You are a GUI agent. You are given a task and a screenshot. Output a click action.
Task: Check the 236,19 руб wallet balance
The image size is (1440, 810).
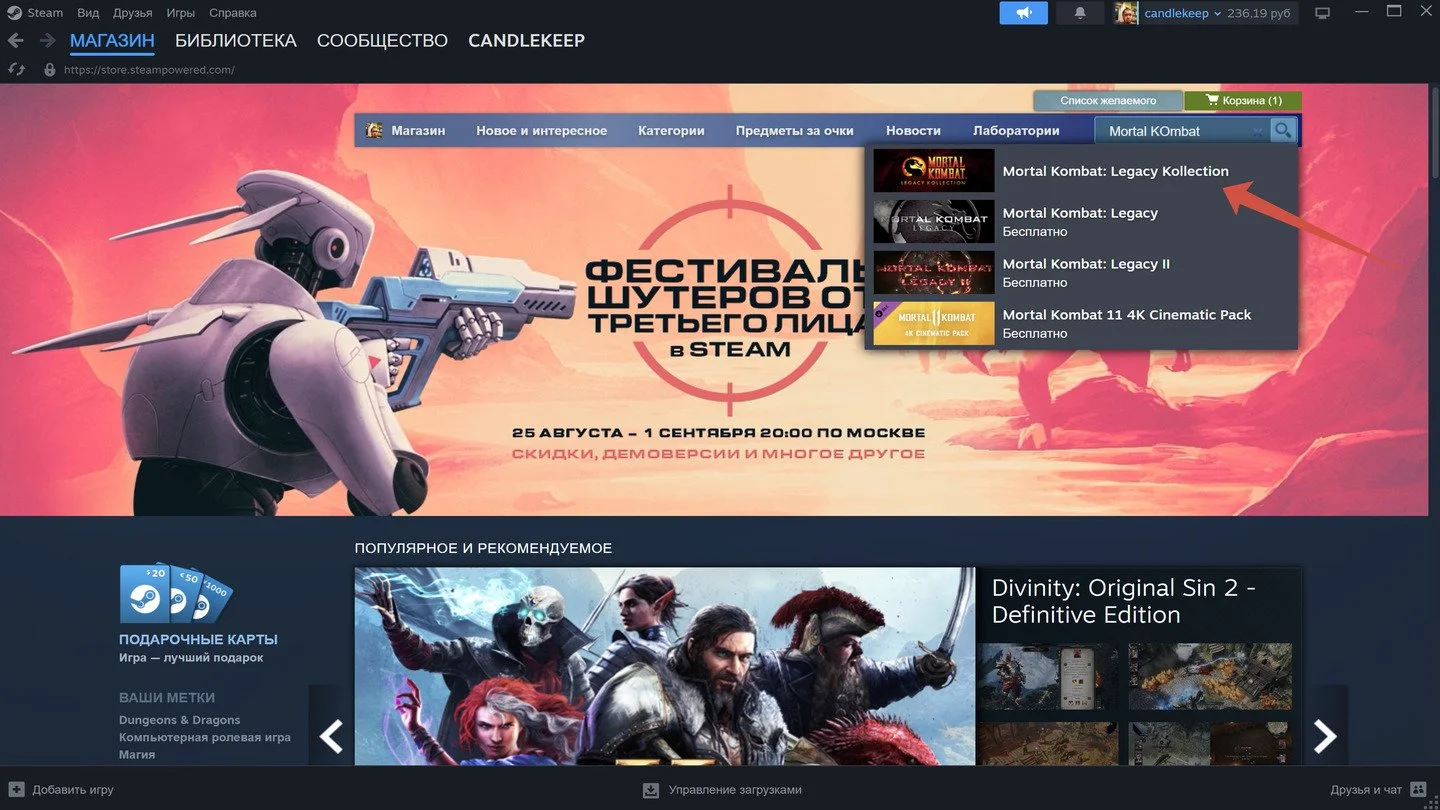(x=1260, y=13)
